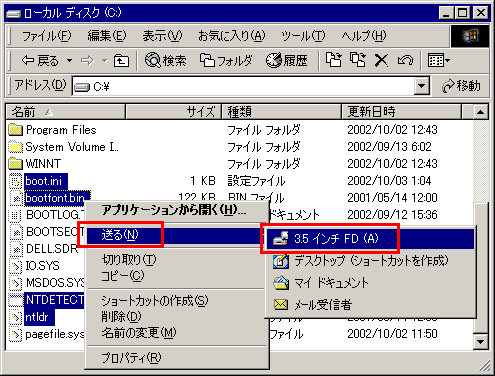Click the IO.SYS file icon
This screenshot has height=376, width=495.
coord(15,266)
